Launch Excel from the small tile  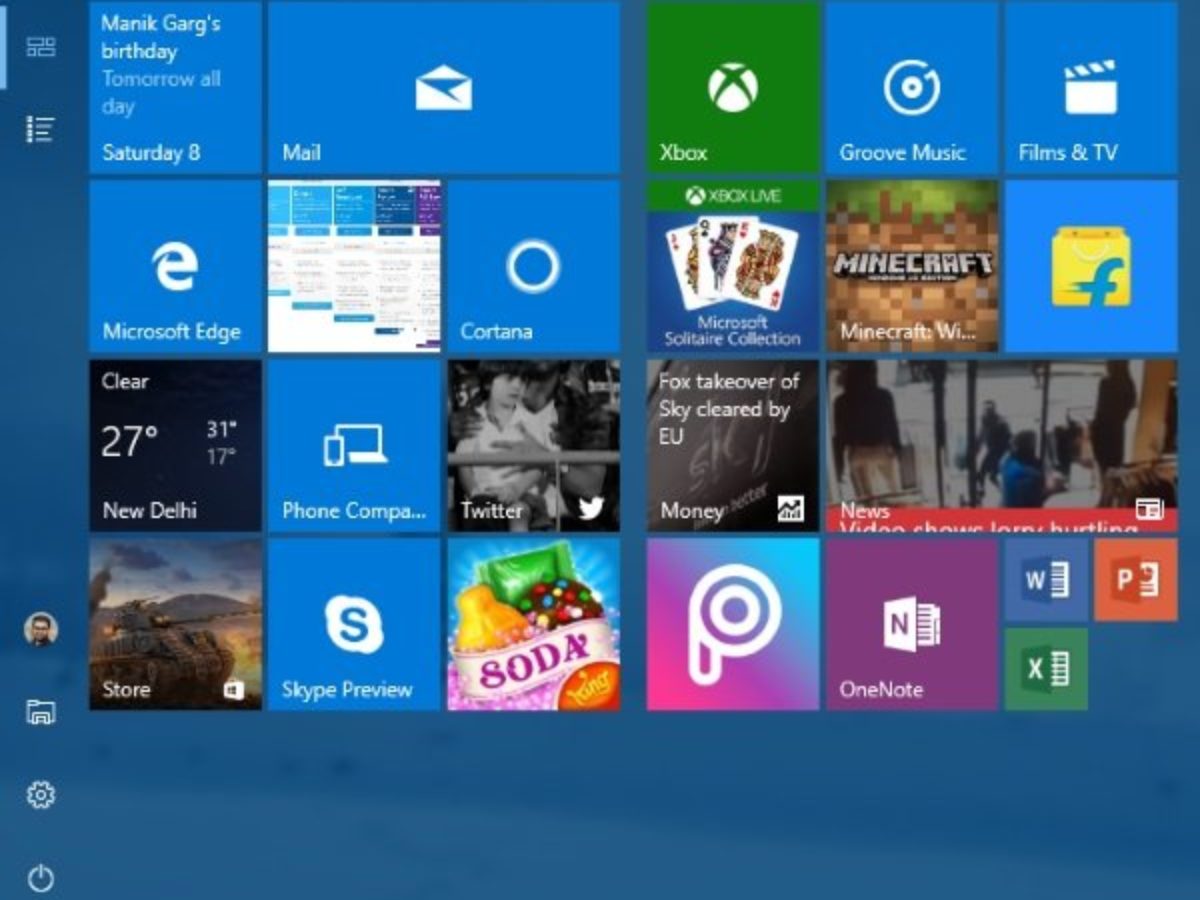coord(1046,669)
